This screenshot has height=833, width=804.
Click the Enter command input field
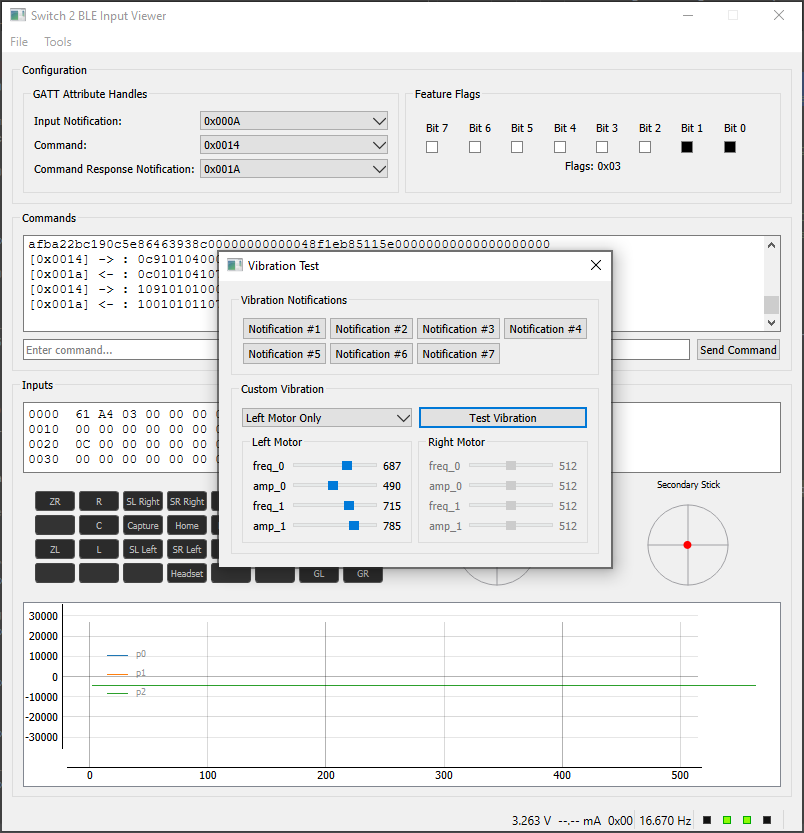tap(121, 350)
